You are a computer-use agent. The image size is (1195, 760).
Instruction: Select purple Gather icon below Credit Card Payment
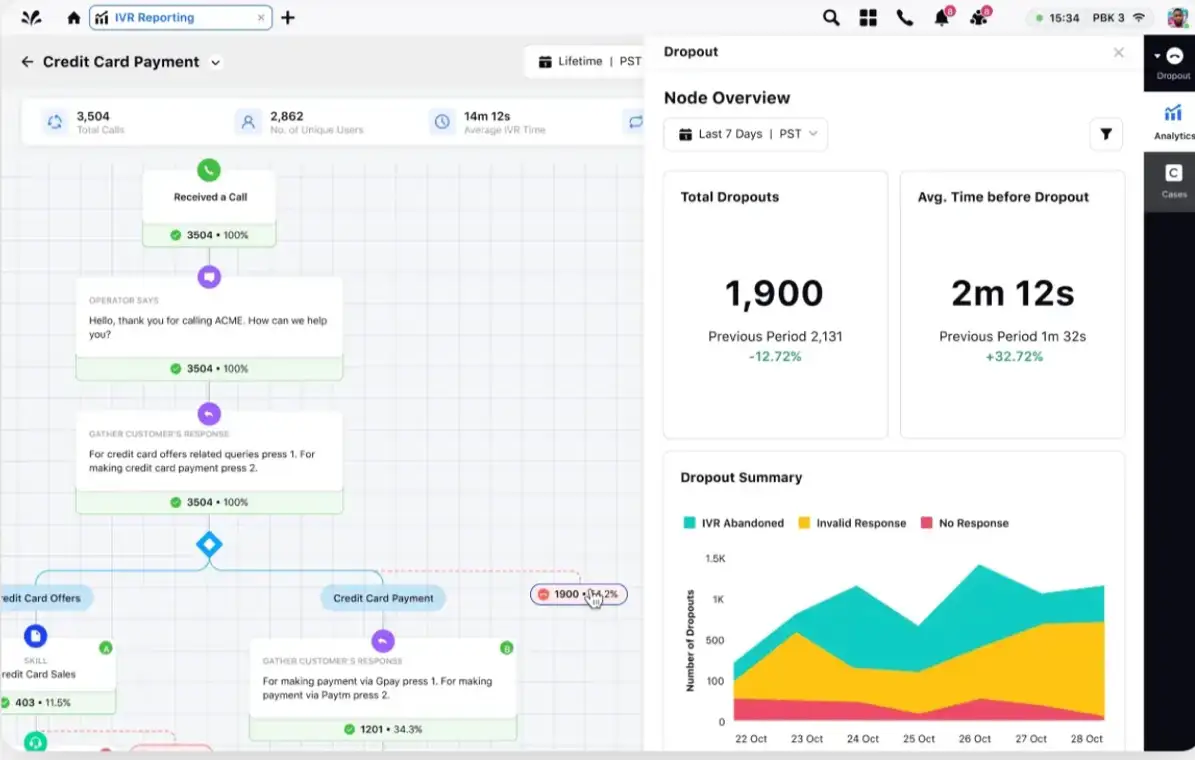click(x=383, y=641)
